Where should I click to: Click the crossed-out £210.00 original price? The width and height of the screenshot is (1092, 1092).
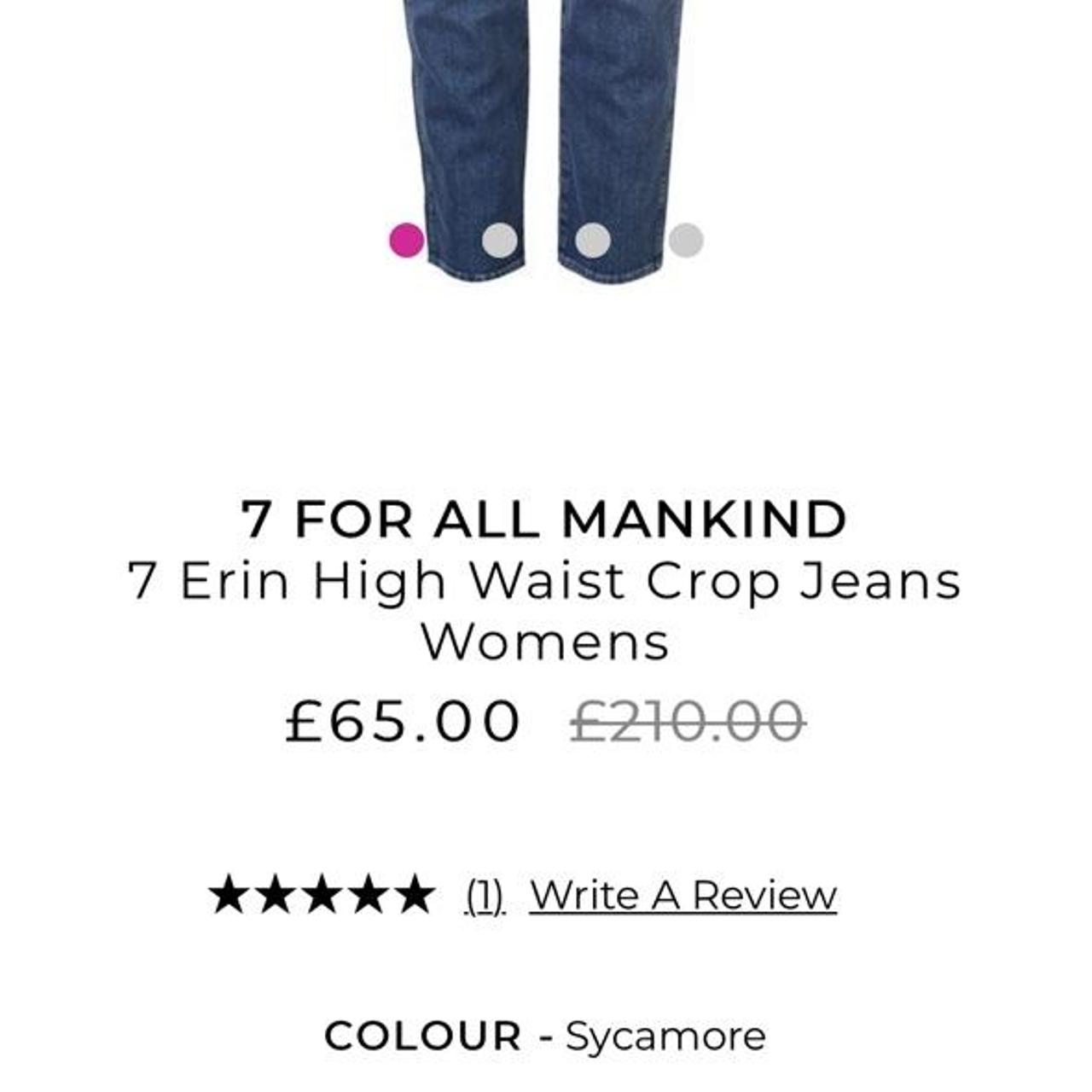pos(688,721)
